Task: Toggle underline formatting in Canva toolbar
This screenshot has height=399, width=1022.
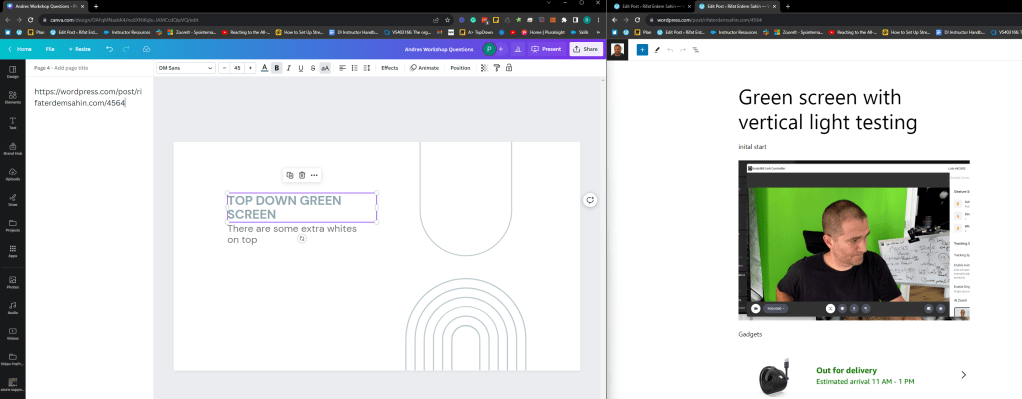Action: 300,68
